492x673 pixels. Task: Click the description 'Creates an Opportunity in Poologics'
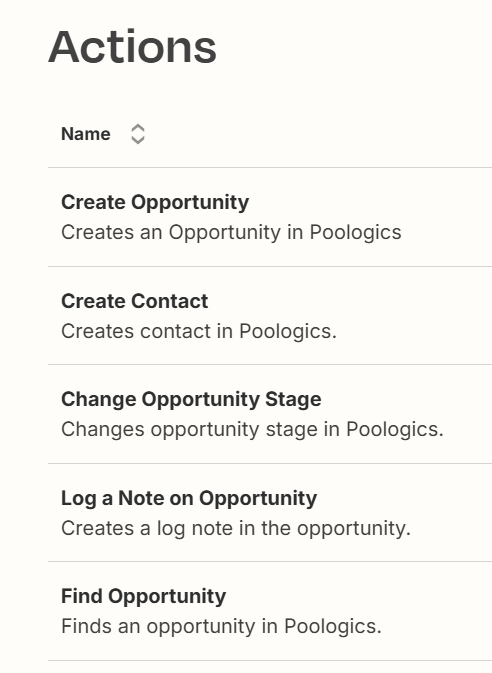point(231,232)
